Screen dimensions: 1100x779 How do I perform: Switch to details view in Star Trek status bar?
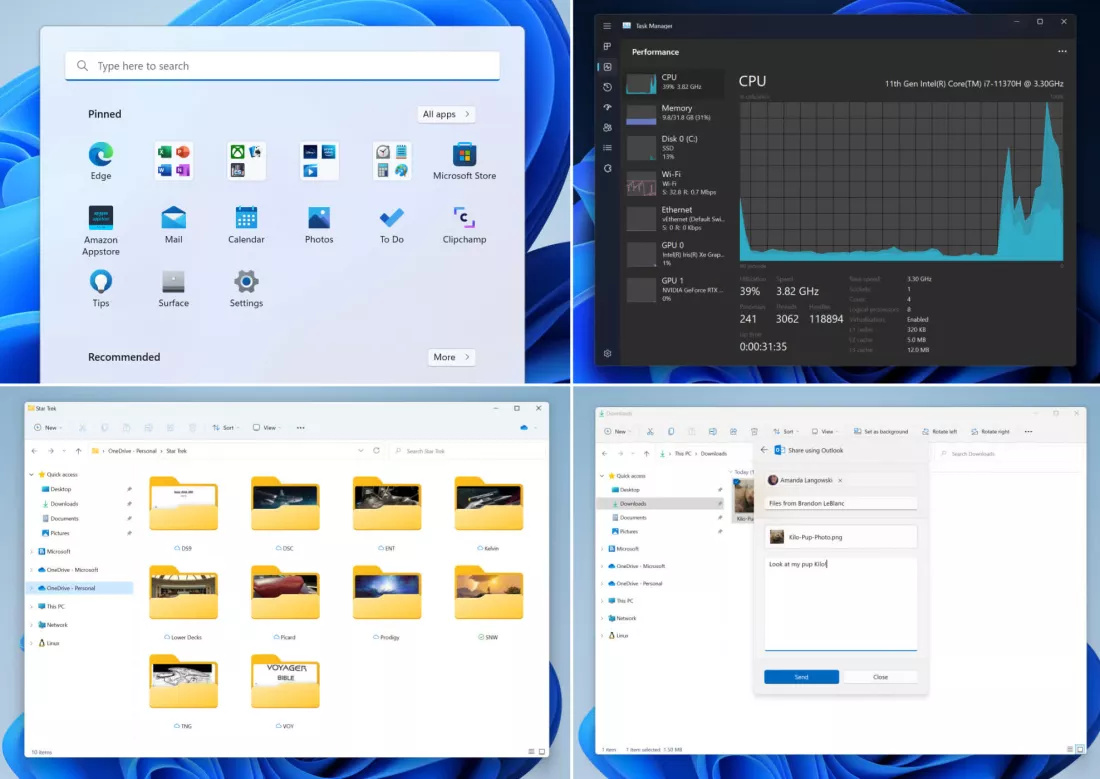tap(531, 752)
